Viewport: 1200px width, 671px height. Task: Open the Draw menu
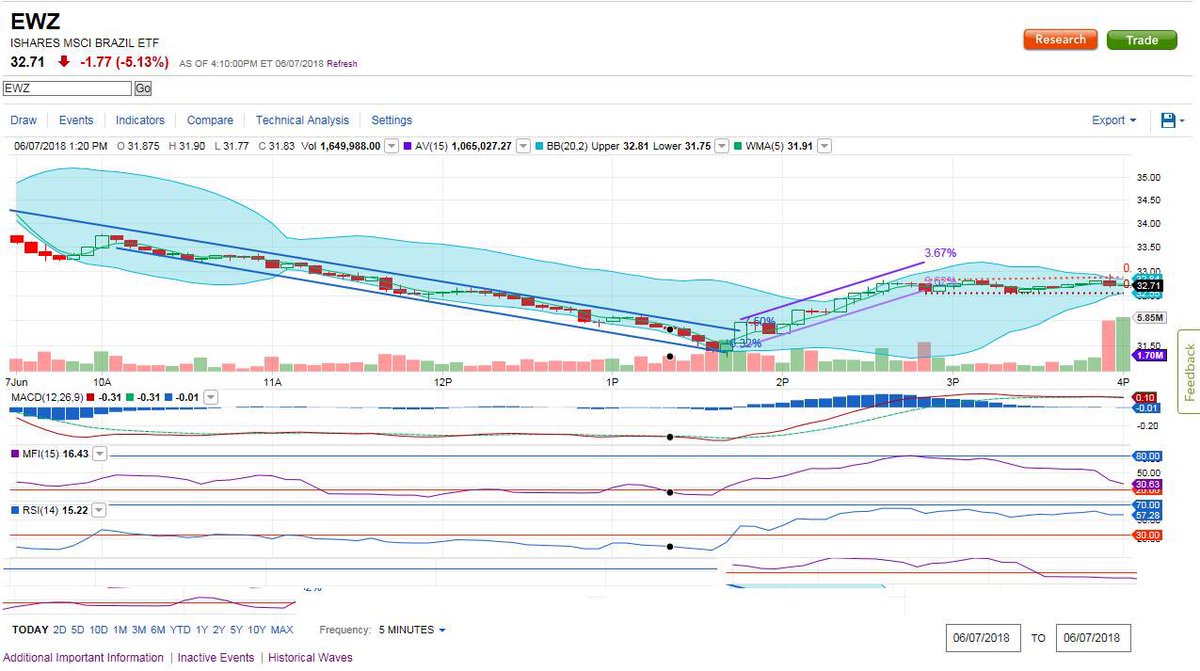point(23,120)
